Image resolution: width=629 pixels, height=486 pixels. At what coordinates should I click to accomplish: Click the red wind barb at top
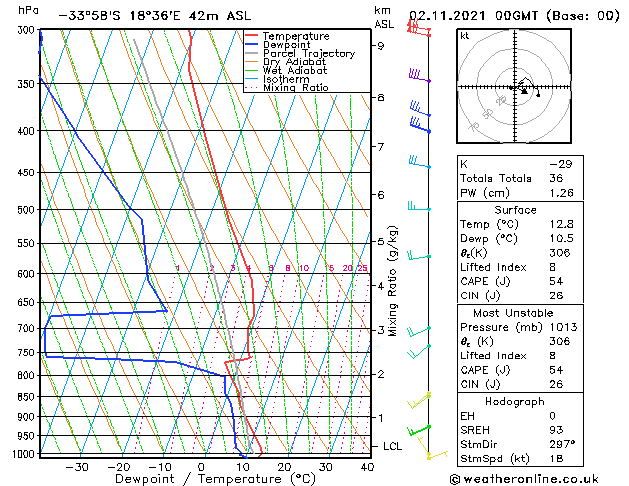coord(419,29)
